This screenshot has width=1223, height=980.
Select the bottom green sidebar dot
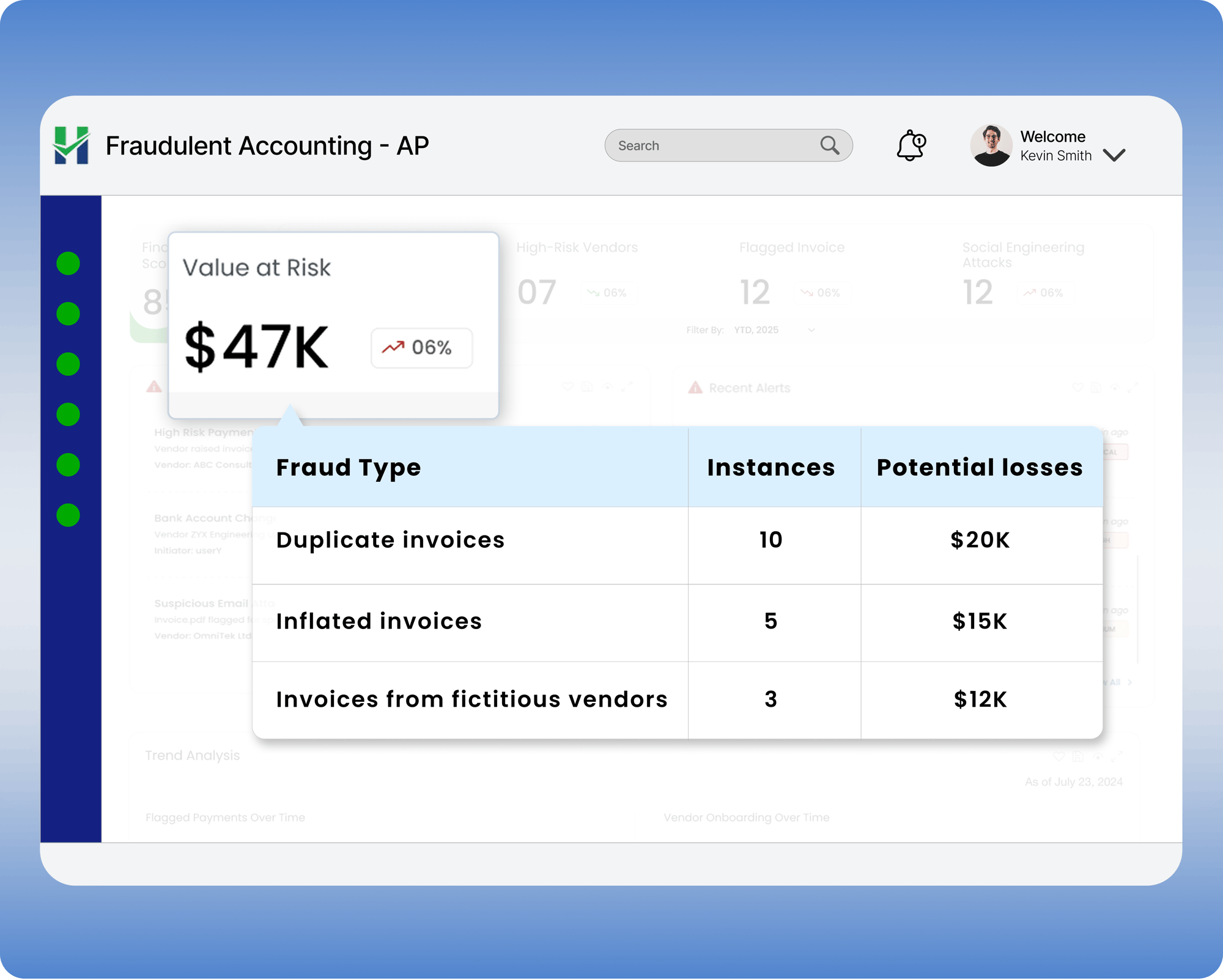point(68,515)
